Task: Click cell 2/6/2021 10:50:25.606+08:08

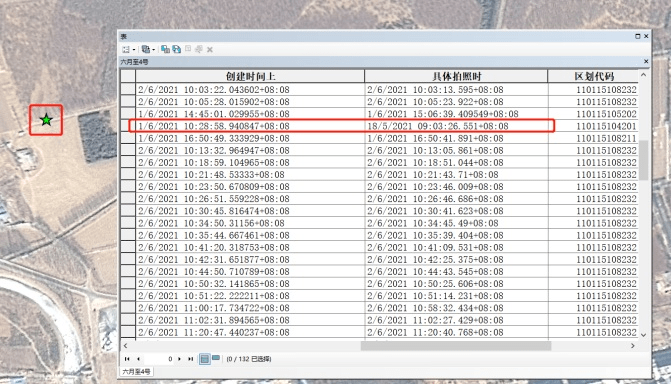Action: coord(456,284)
